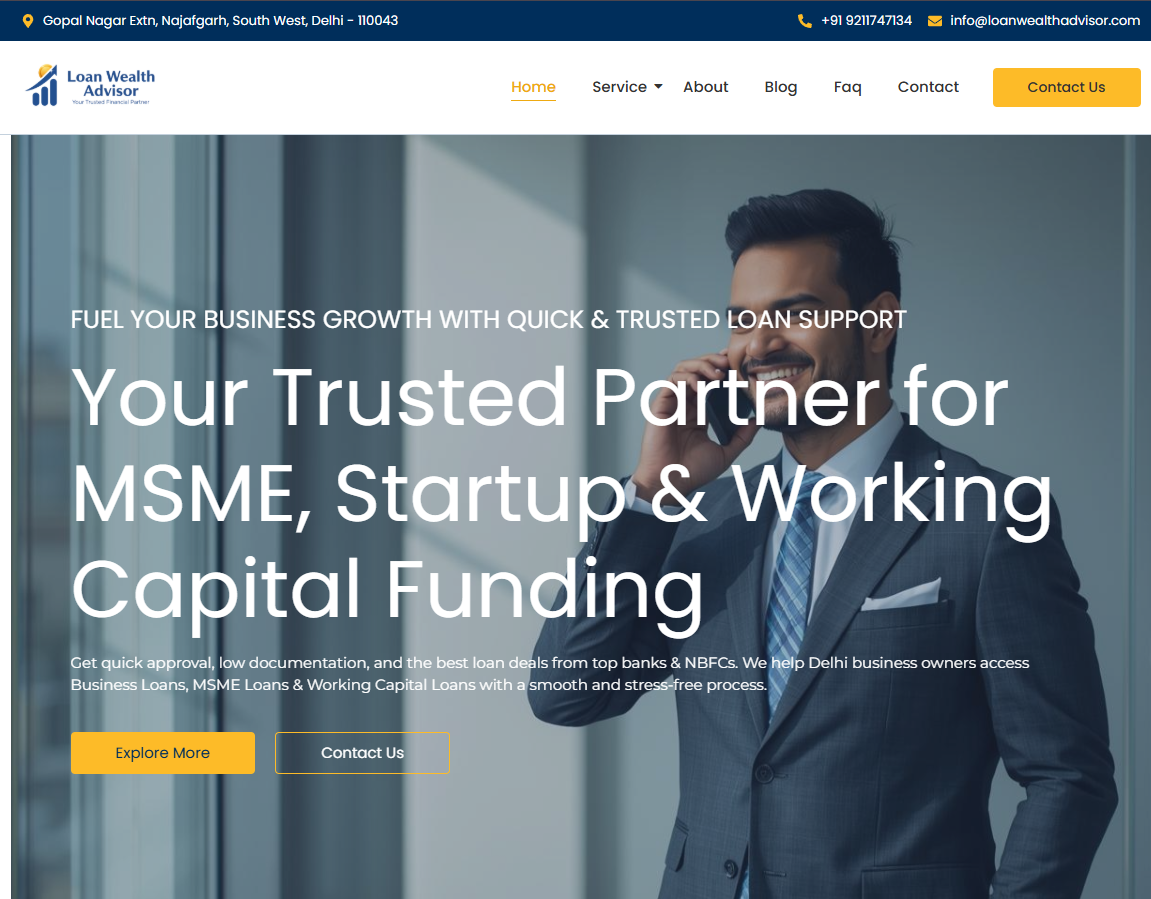Click the location pin icon in top bar
Screen dimensions: 1151x899
28,21
